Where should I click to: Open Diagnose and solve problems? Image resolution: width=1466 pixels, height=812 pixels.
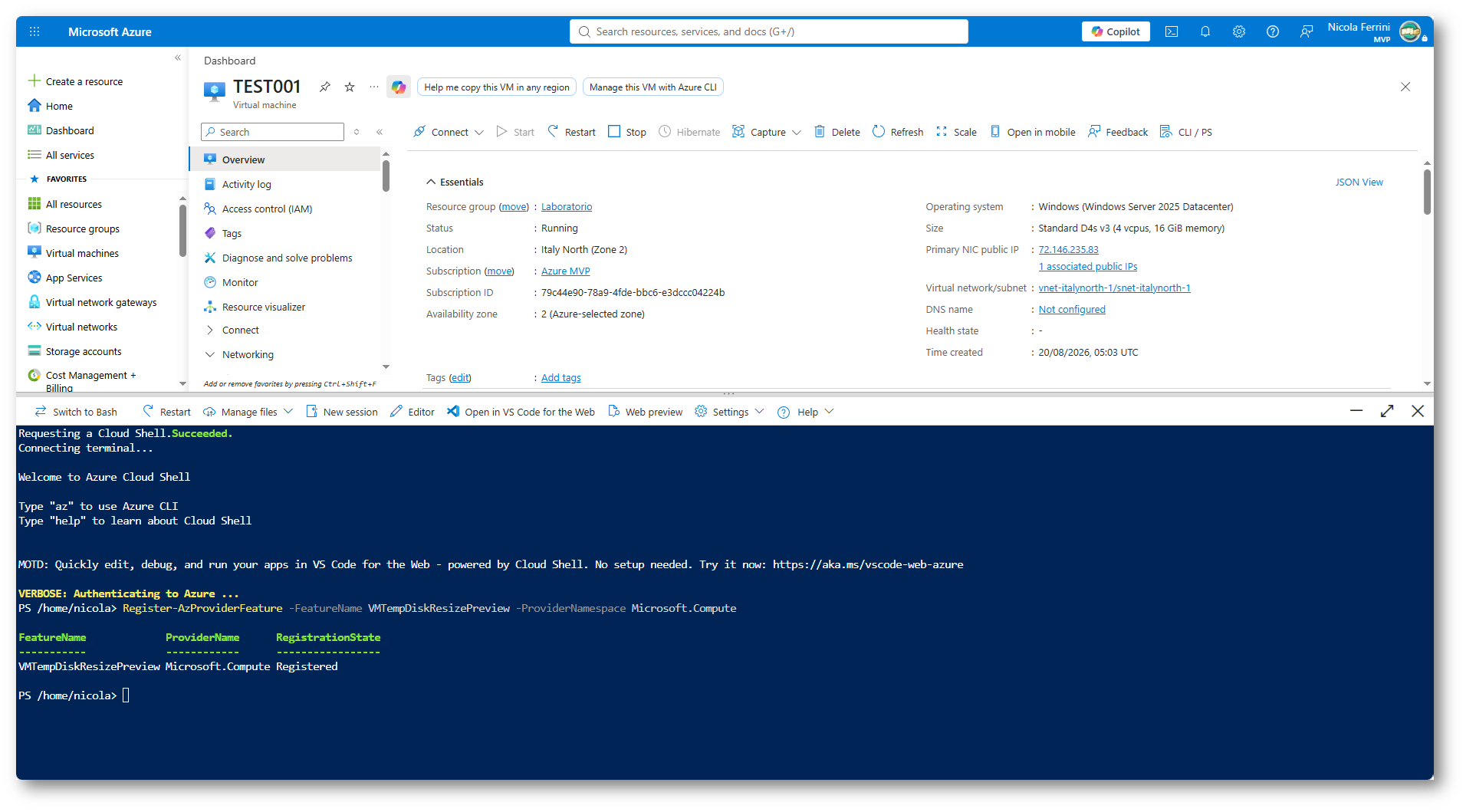pyautogui.click(x=285, y=258)
